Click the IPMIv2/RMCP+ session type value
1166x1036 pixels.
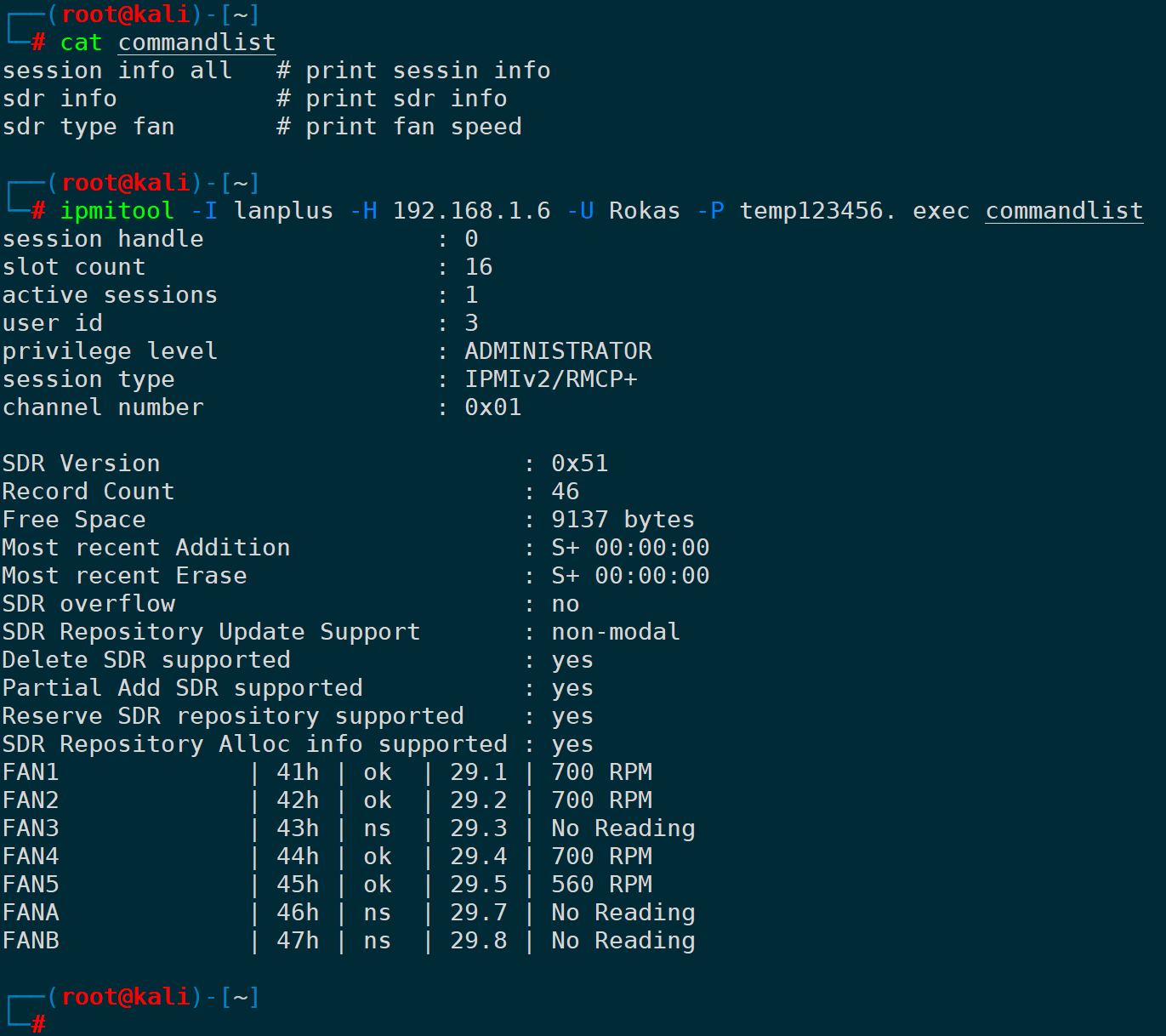coord(550,379)
